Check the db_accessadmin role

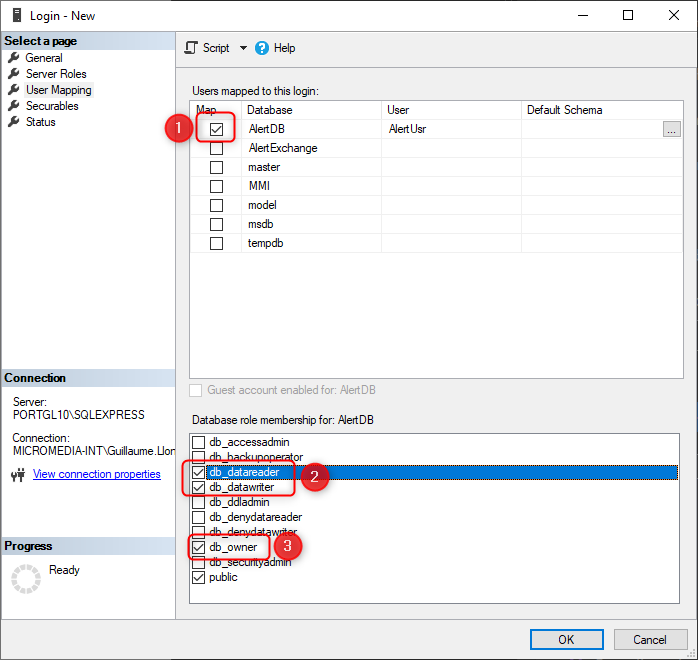(199, 442)
